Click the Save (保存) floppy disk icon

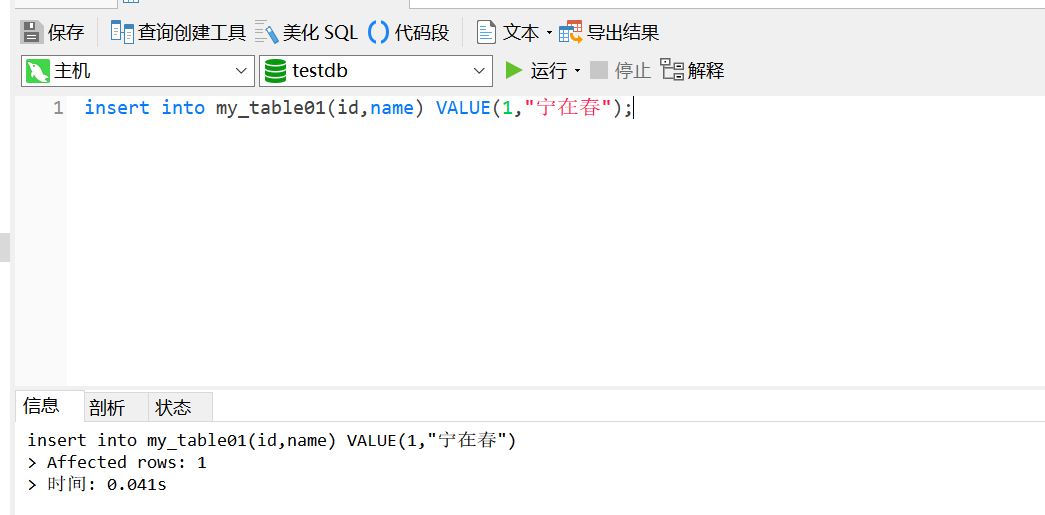31,32
